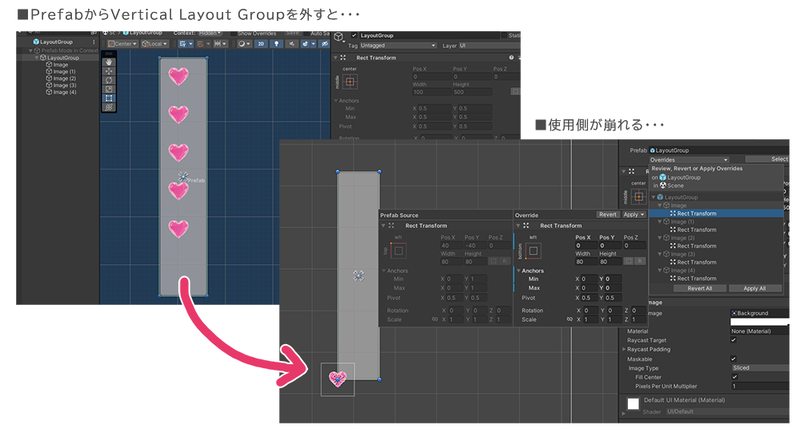This screenshot has height=437, width=800.
Task: Toggle Maskable checkbox
Action: click(734, 359)
